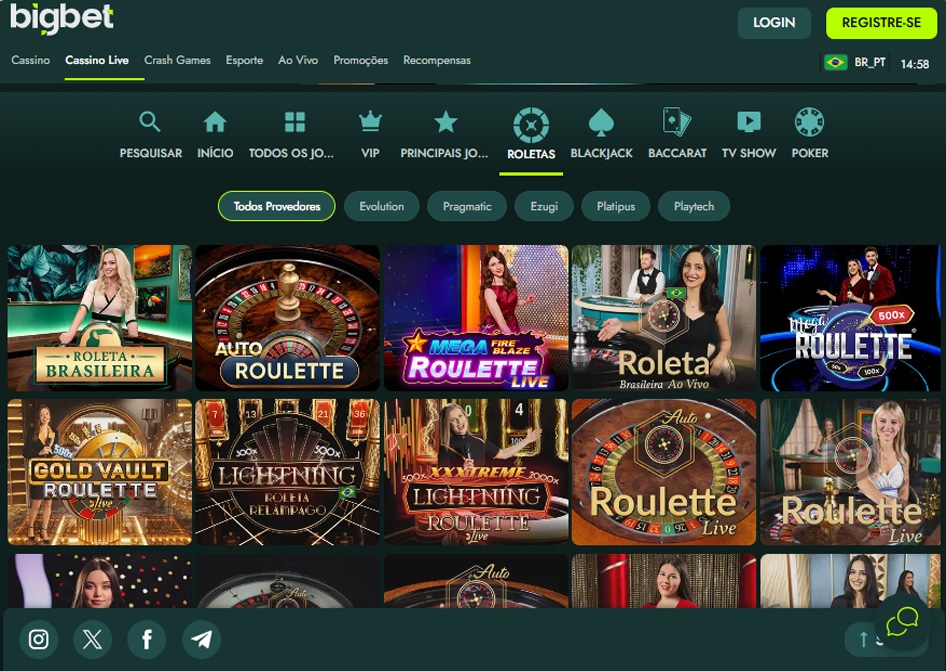
Task: Select the Blackjack category icon
Action: point(602,133)
